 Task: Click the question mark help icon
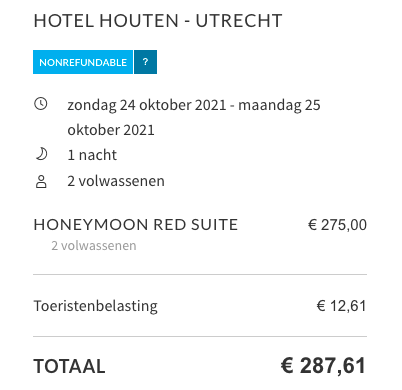click(x=145, y=62)
